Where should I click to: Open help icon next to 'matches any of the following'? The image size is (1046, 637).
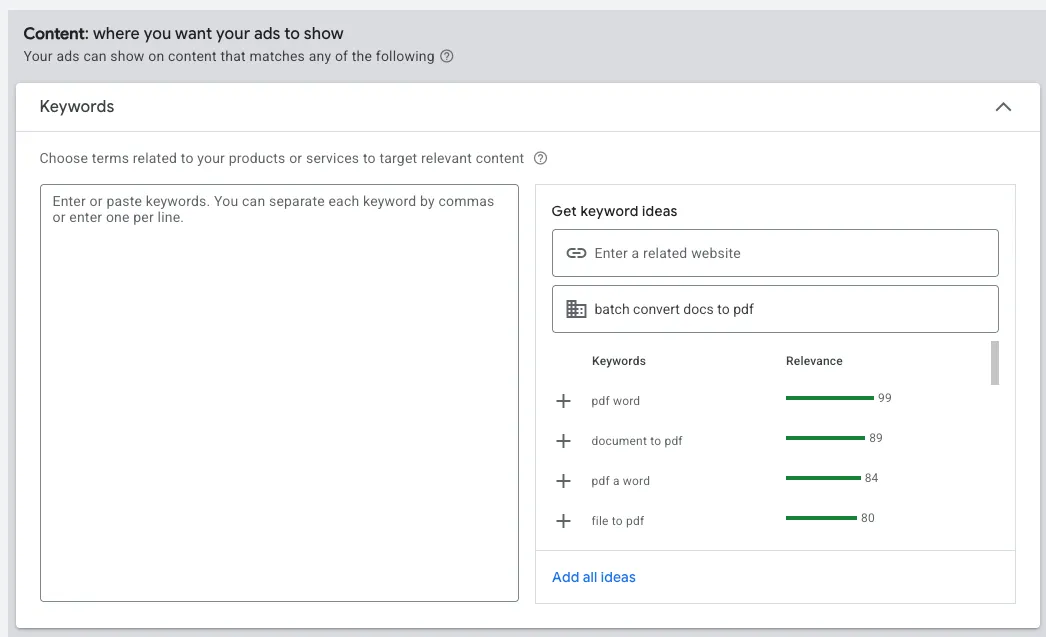(447, 57)
